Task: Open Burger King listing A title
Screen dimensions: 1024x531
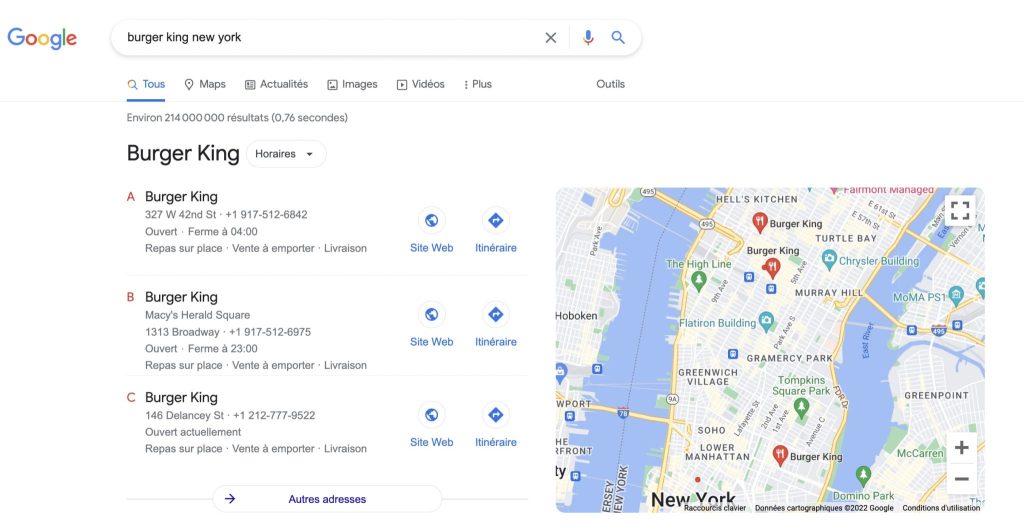Action: coord(181,197)
